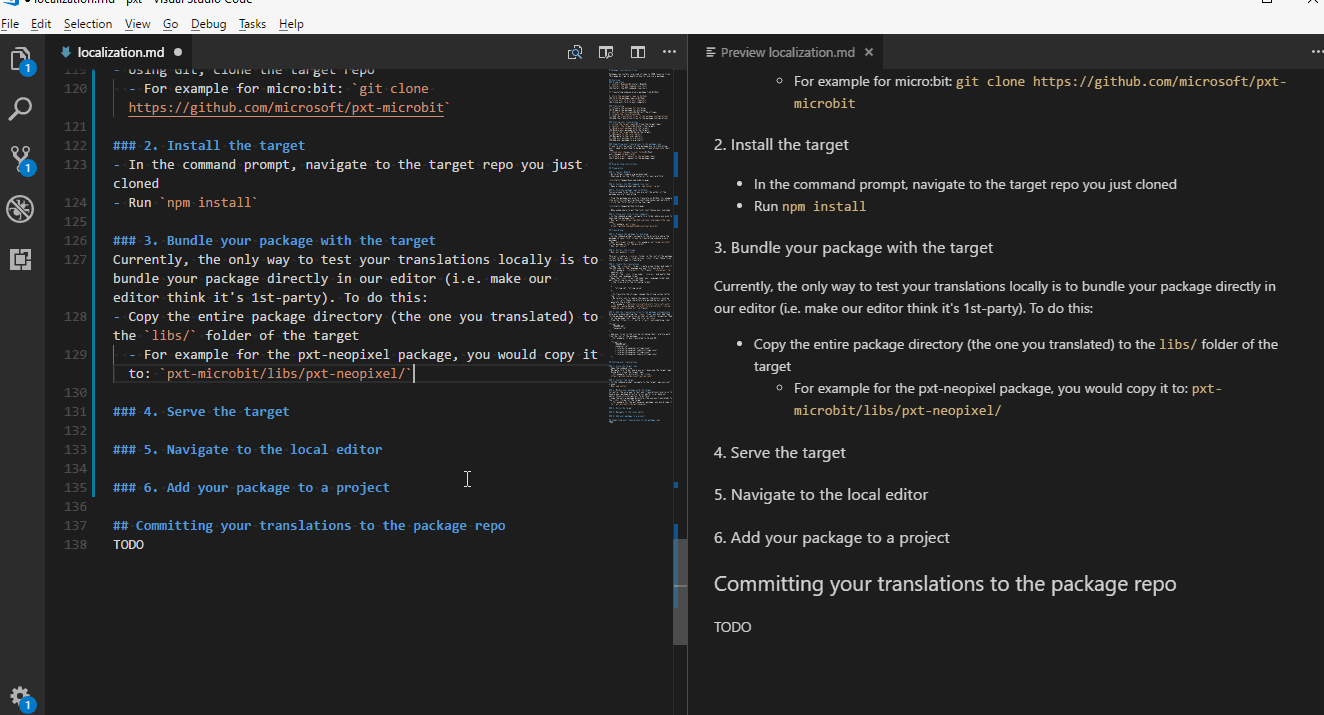
Task: Open the Search view
Action: point(21,109)
